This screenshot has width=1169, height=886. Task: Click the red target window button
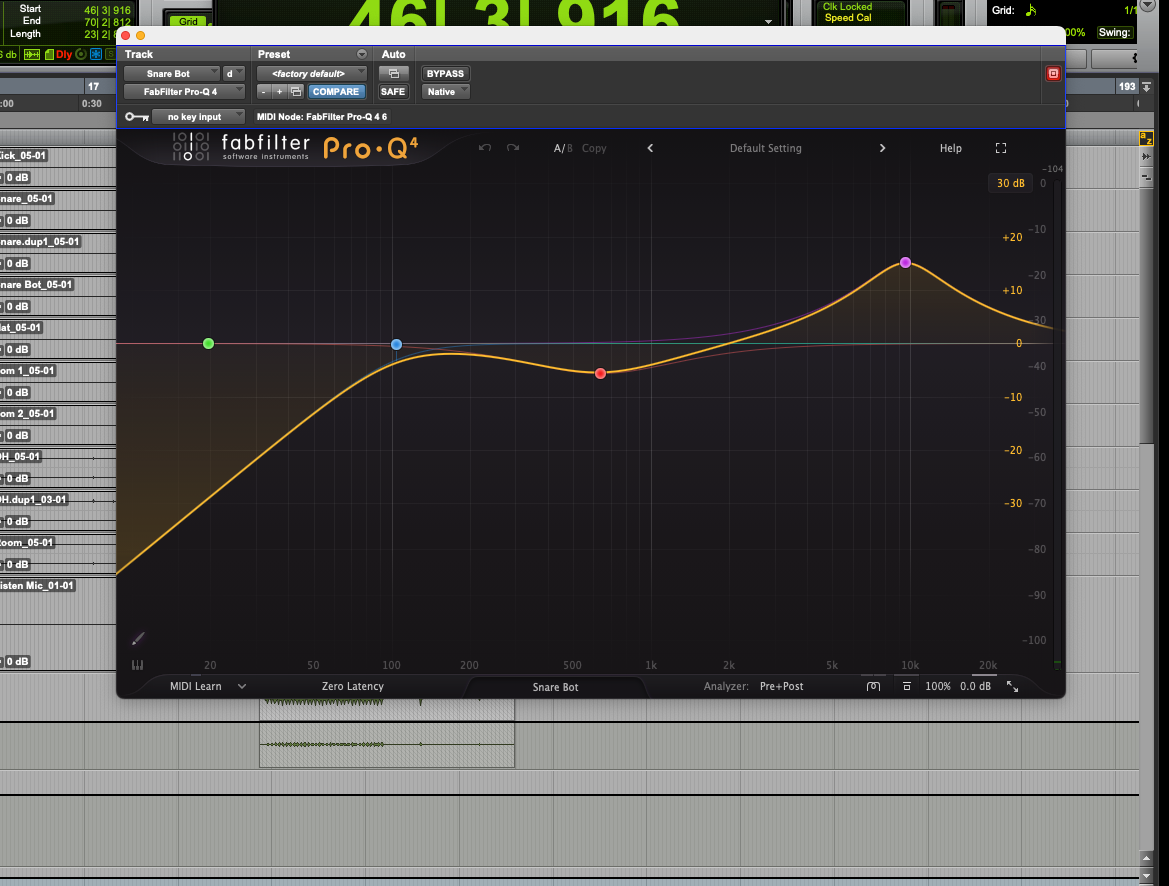(x=1053, y=73)
